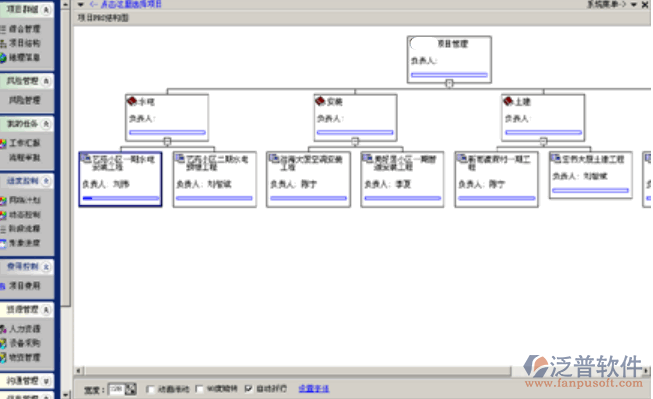Enable the 动画渐进 checkbox
Screen dimensions: 653x399
(x=150, y=389)
